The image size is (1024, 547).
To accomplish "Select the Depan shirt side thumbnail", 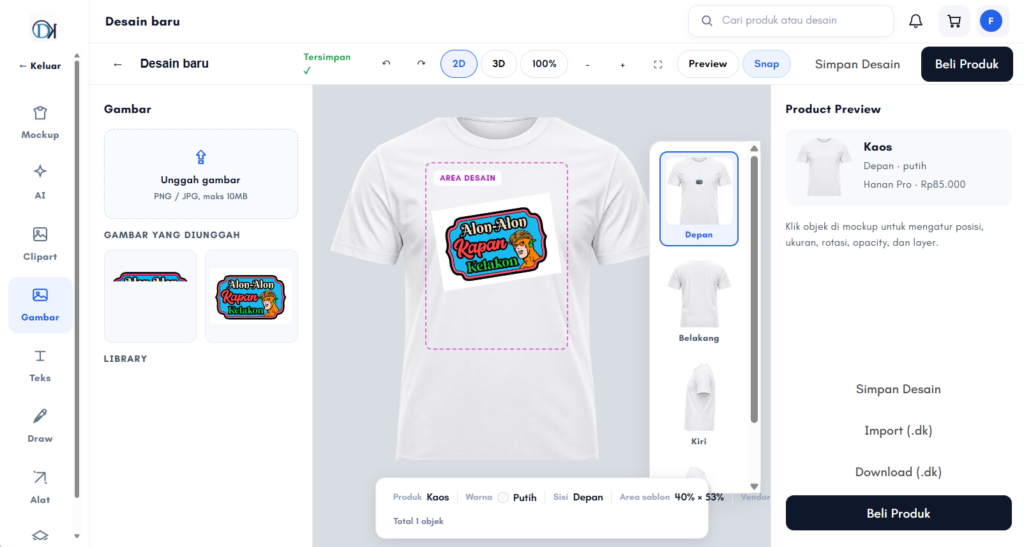I will point(699,198).
